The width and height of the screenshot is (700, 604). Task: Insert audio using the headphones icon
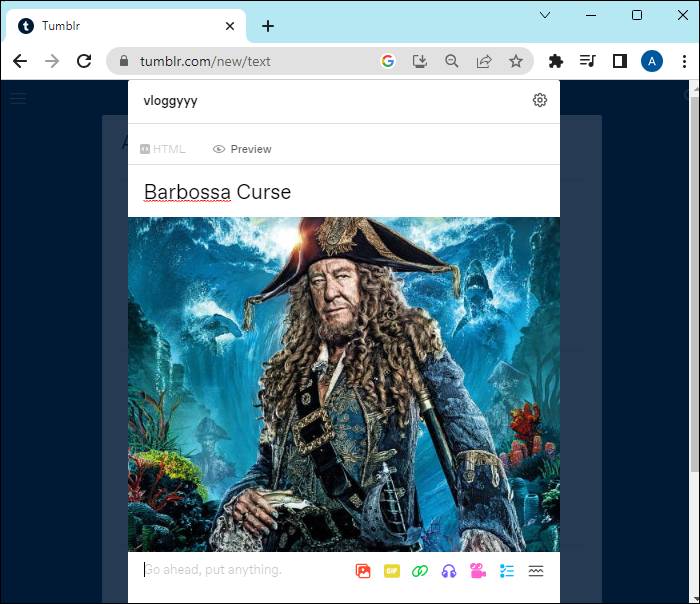449,571
